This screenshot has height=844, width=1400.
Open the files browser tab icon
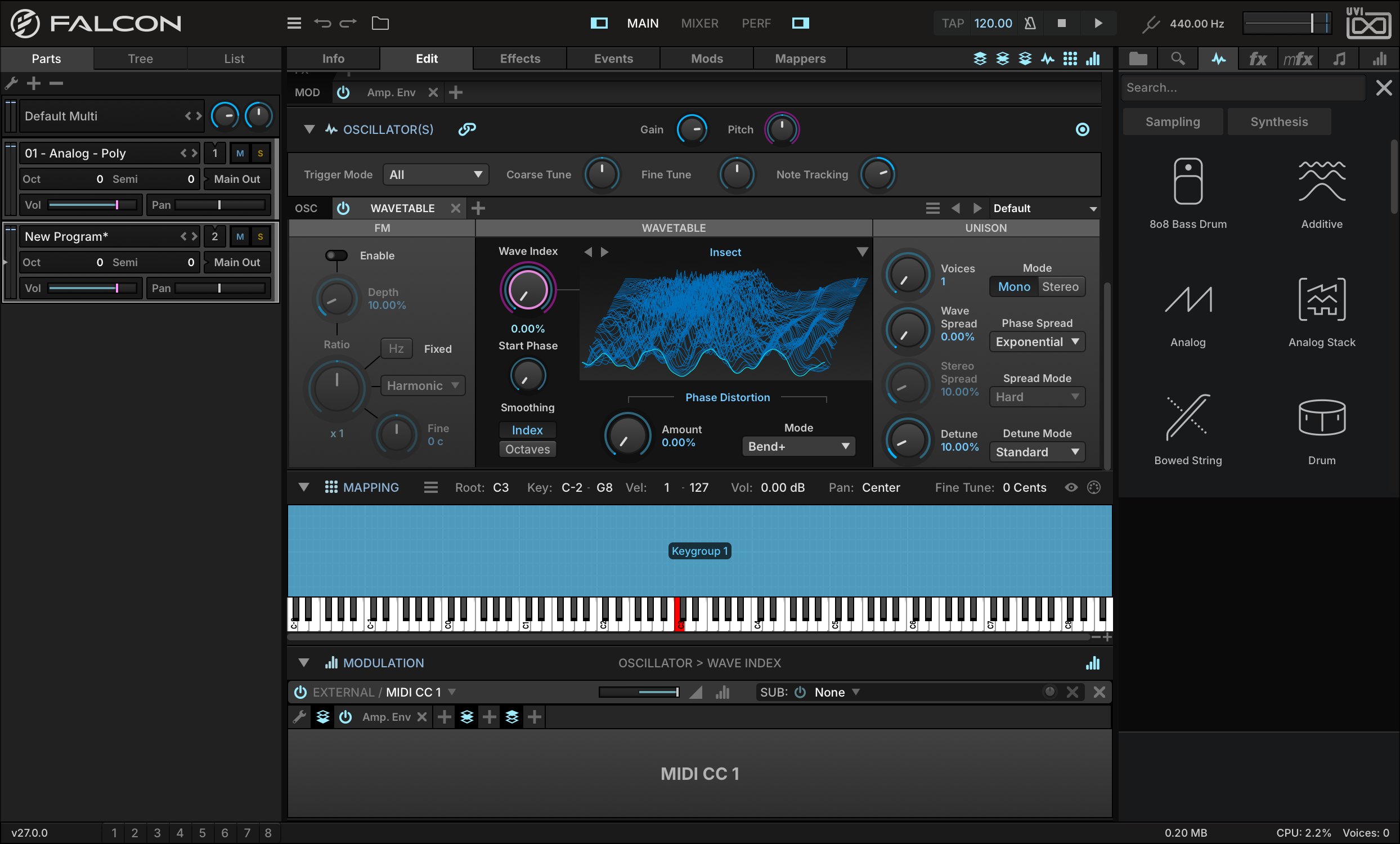tap(1138, 59)
